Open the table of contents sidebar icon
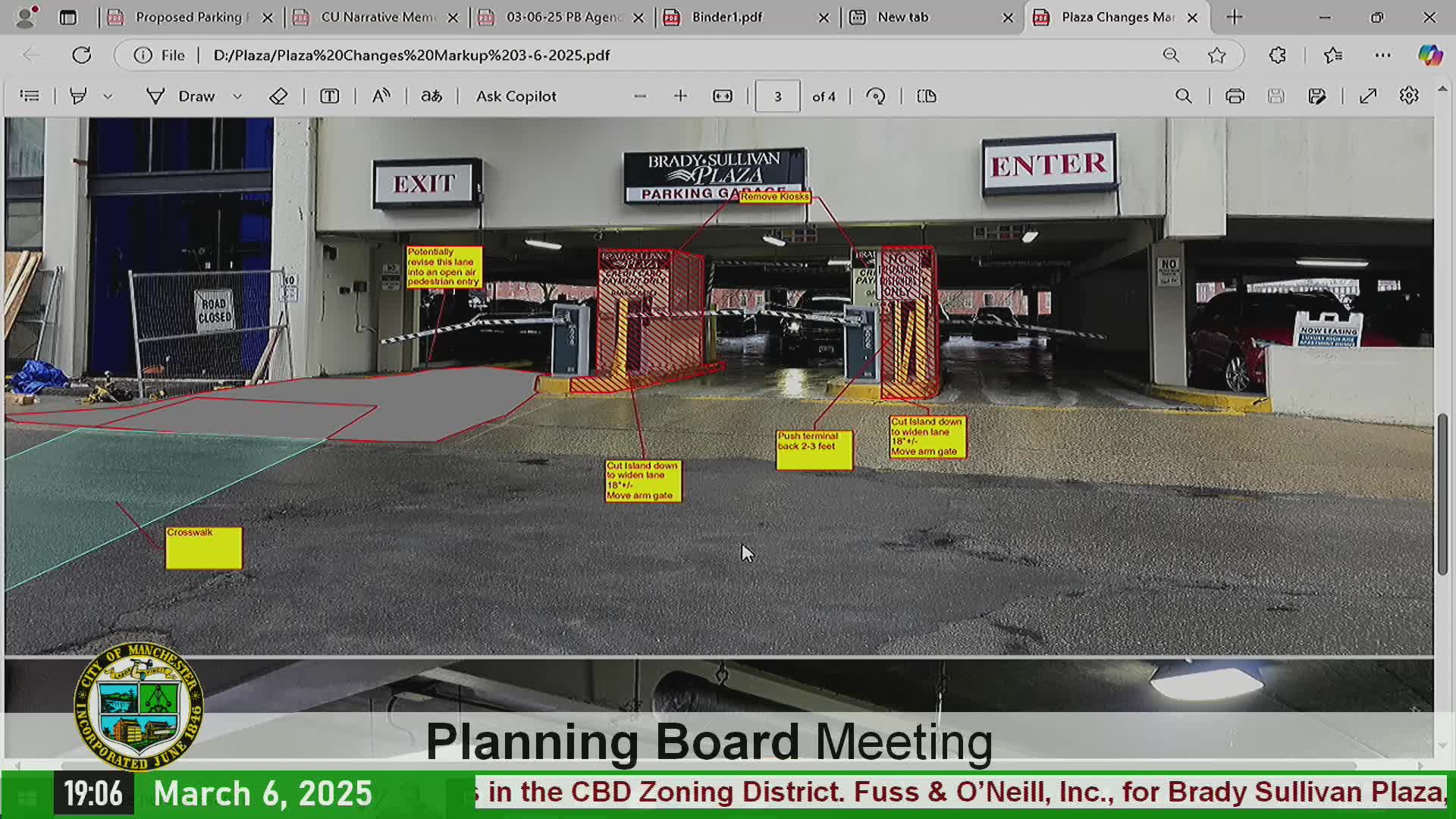 tap(30, 96)
